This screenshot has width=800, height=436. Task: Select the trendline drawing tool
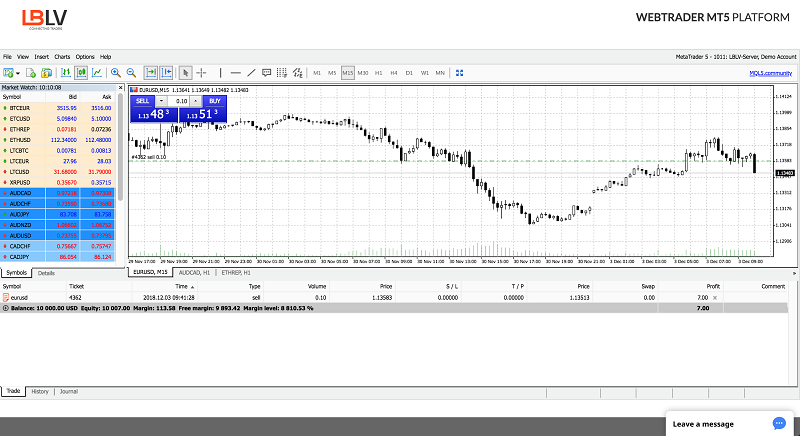pyautogui.click(x=251, y=73)
